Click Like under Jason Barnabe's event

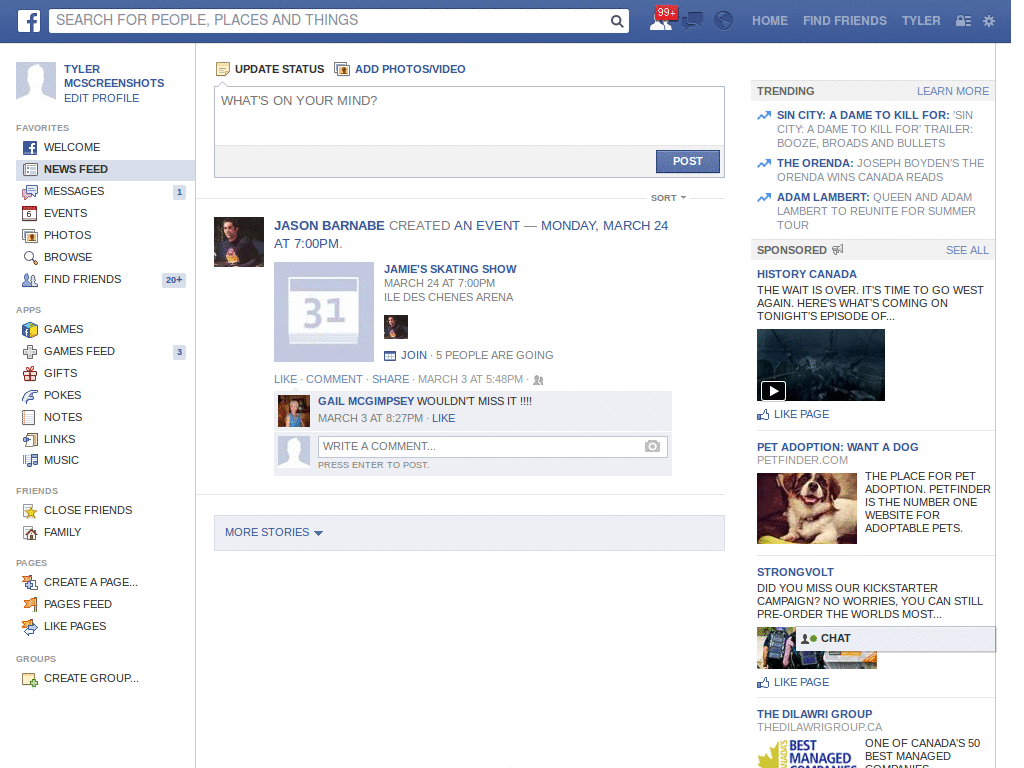[285, 379]
